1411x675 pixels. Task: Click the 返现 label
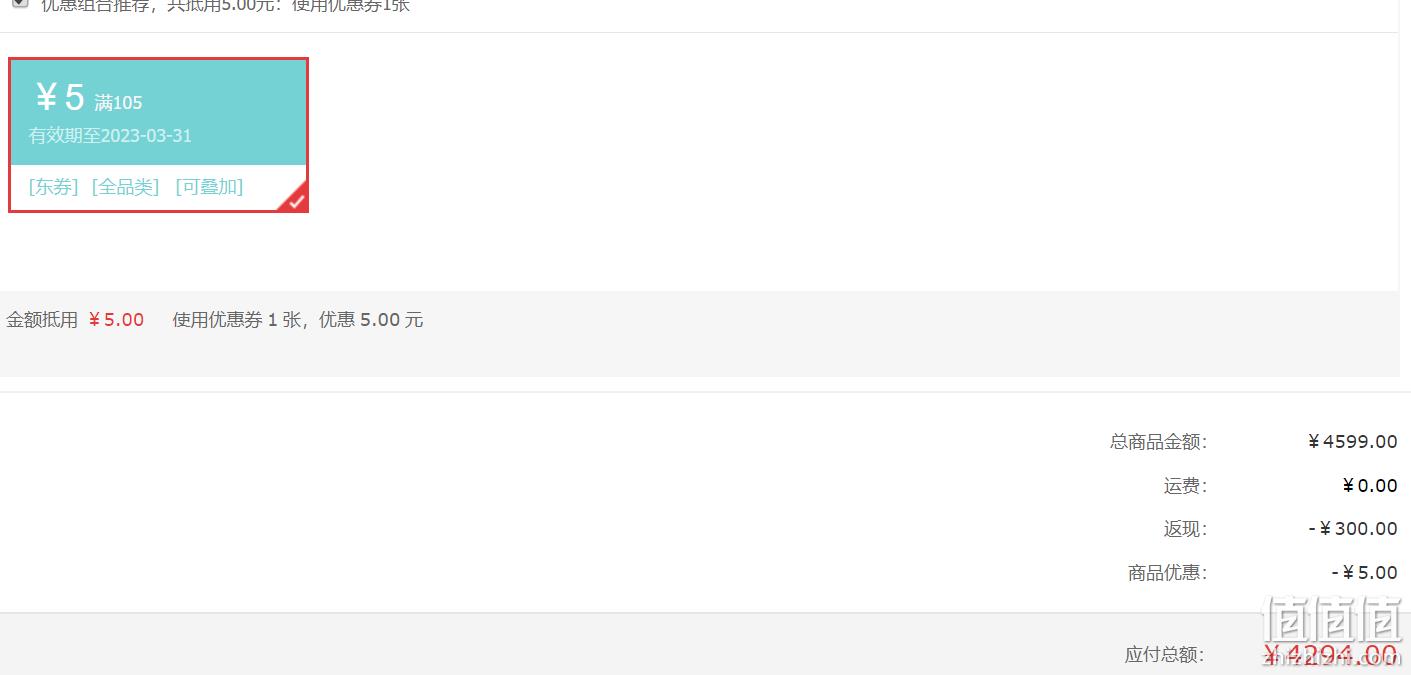1186,529
